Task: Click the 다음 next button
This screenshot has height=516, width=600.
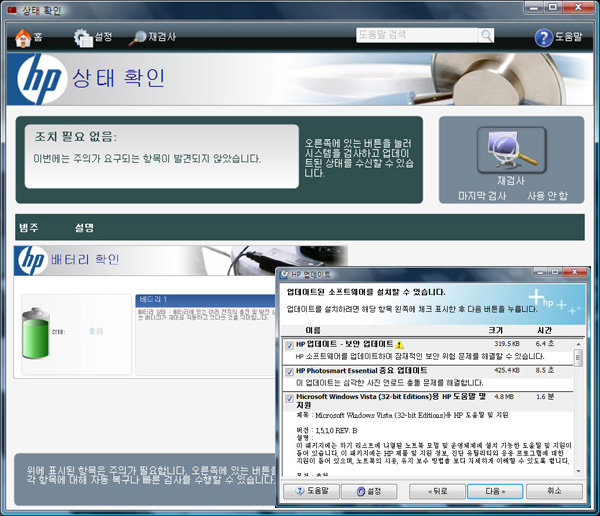Action: 495,491
